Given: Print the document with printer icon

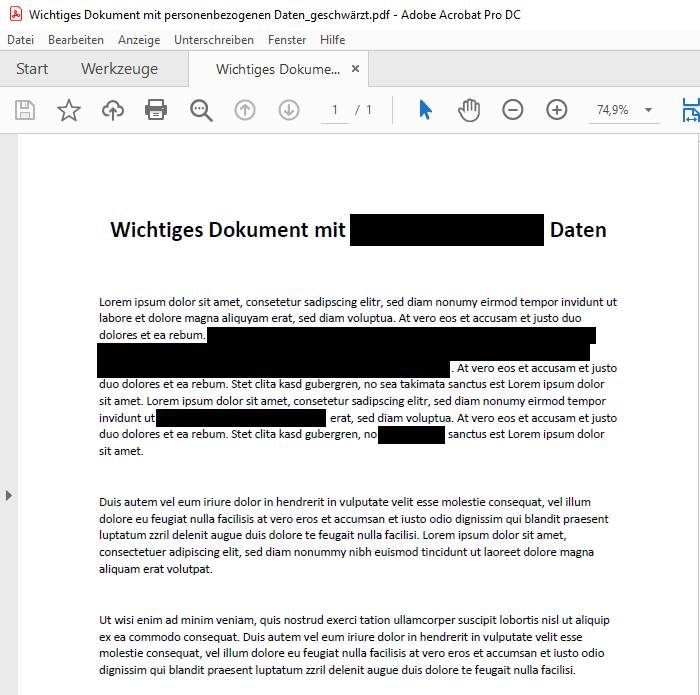Looking at the screenshot, I should 157,110.
